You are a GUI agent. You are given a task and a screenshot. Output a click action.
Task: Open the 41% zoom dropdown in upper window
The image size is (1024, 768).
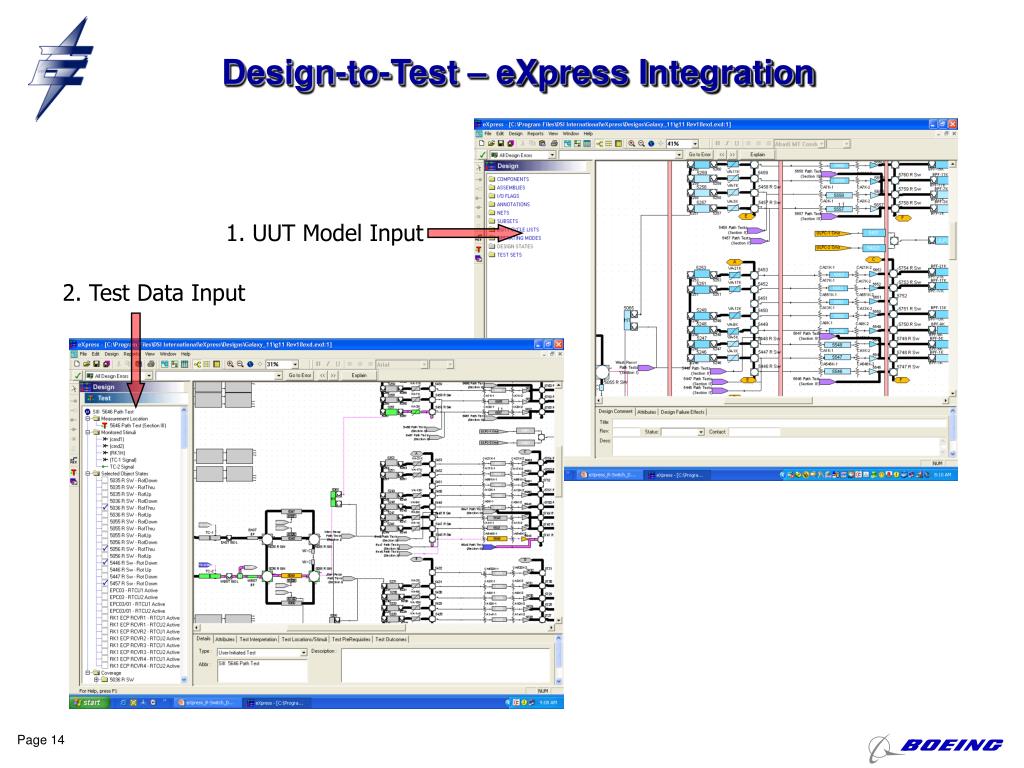pyautogui.click(x=695, y=144)
